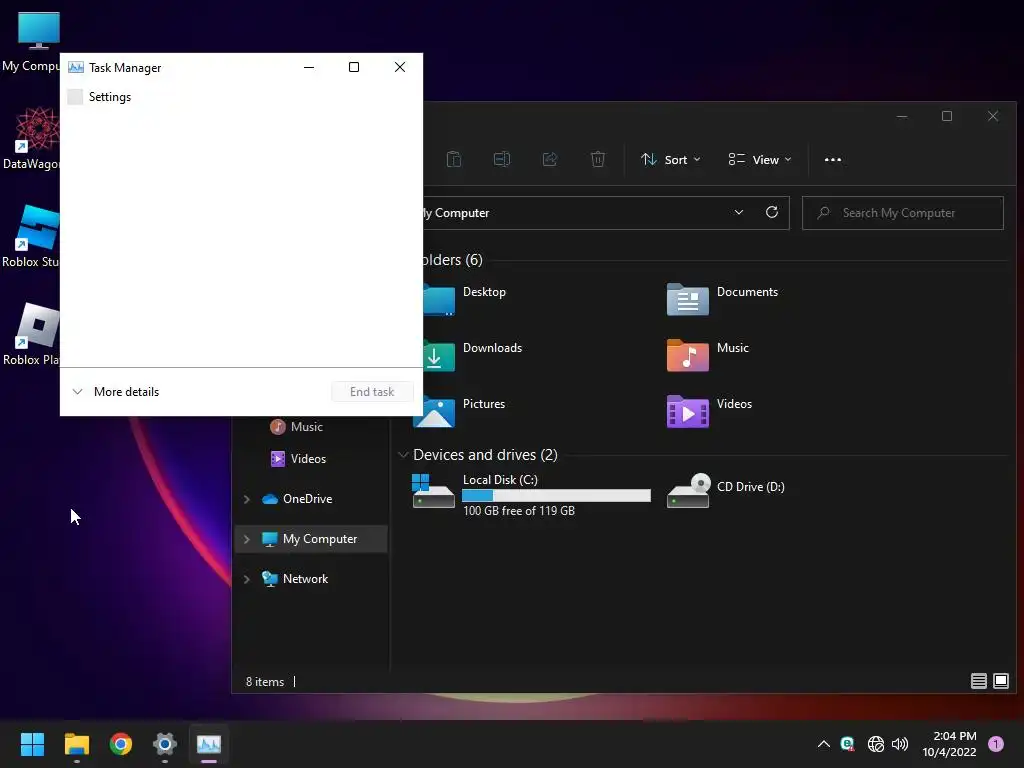Viewport: 1024px width, 768px height.
Task: Click the DataWagon desktop shortcut
Action: click(x=31, y=138)
